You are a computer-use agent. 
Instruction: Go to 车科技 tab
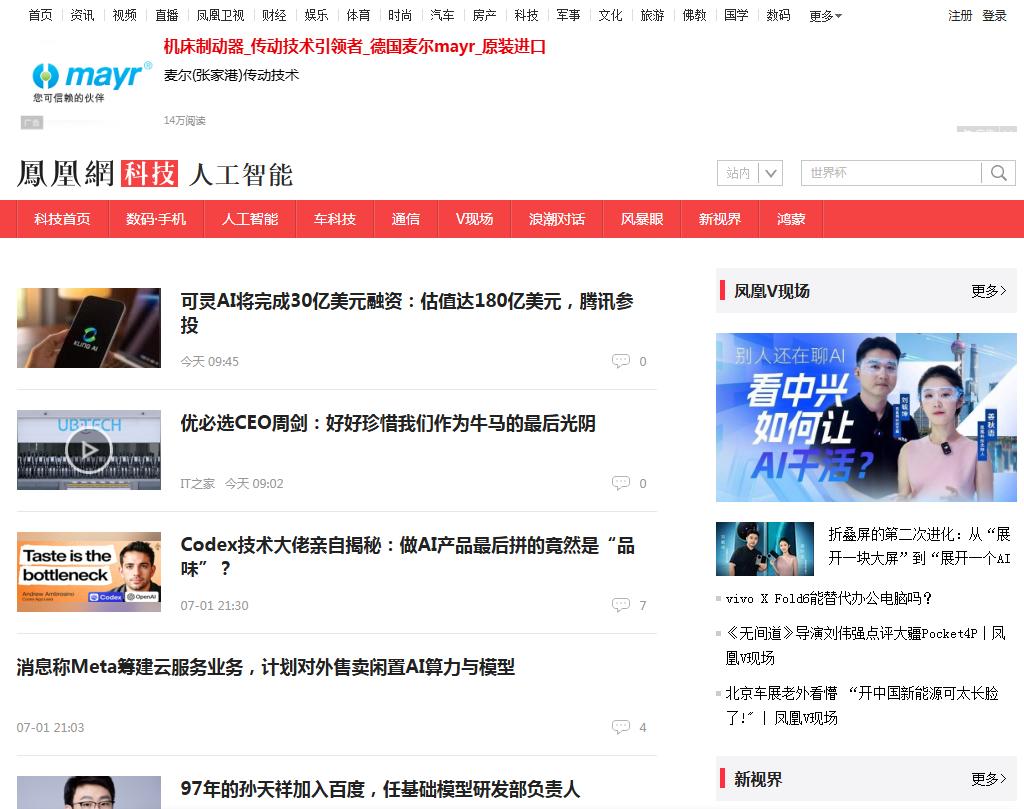tap(334, 219)
